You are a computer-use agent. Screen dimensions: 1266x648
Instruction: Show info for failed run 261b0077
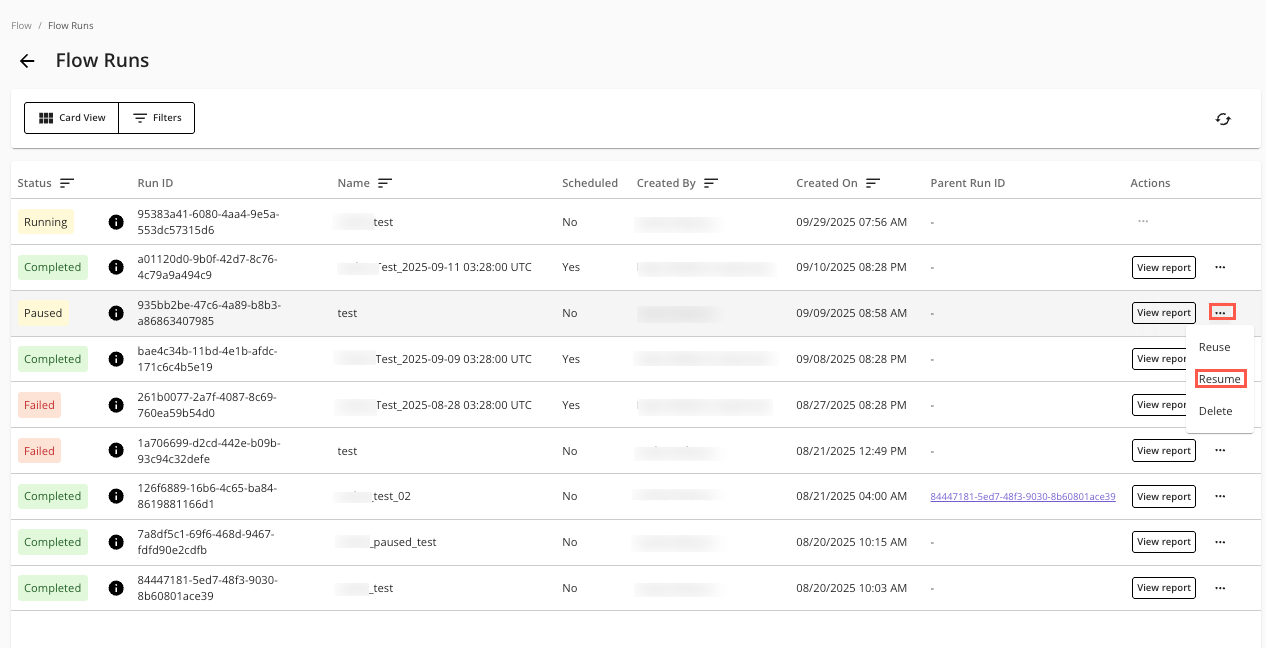click(116, 405)
